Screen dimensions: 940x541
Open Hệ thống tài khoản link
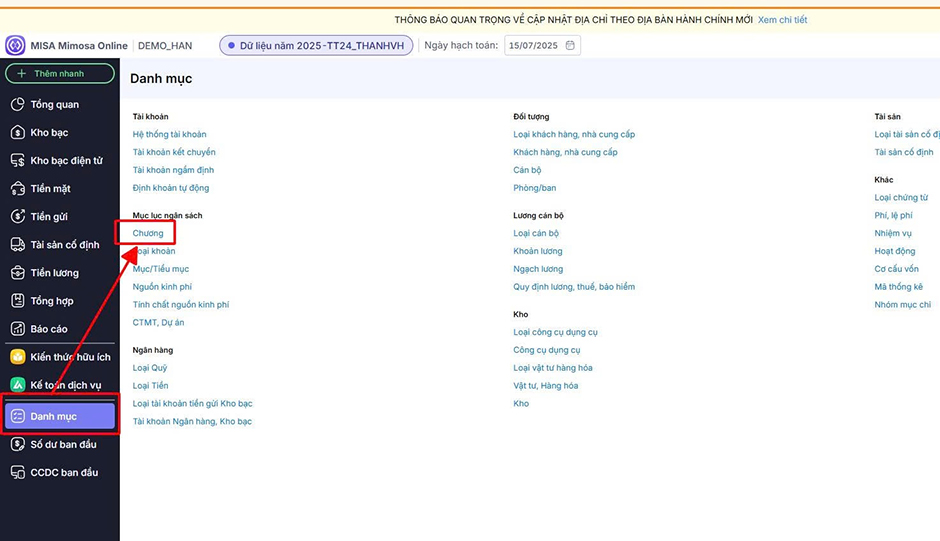(x=169, y=134)
